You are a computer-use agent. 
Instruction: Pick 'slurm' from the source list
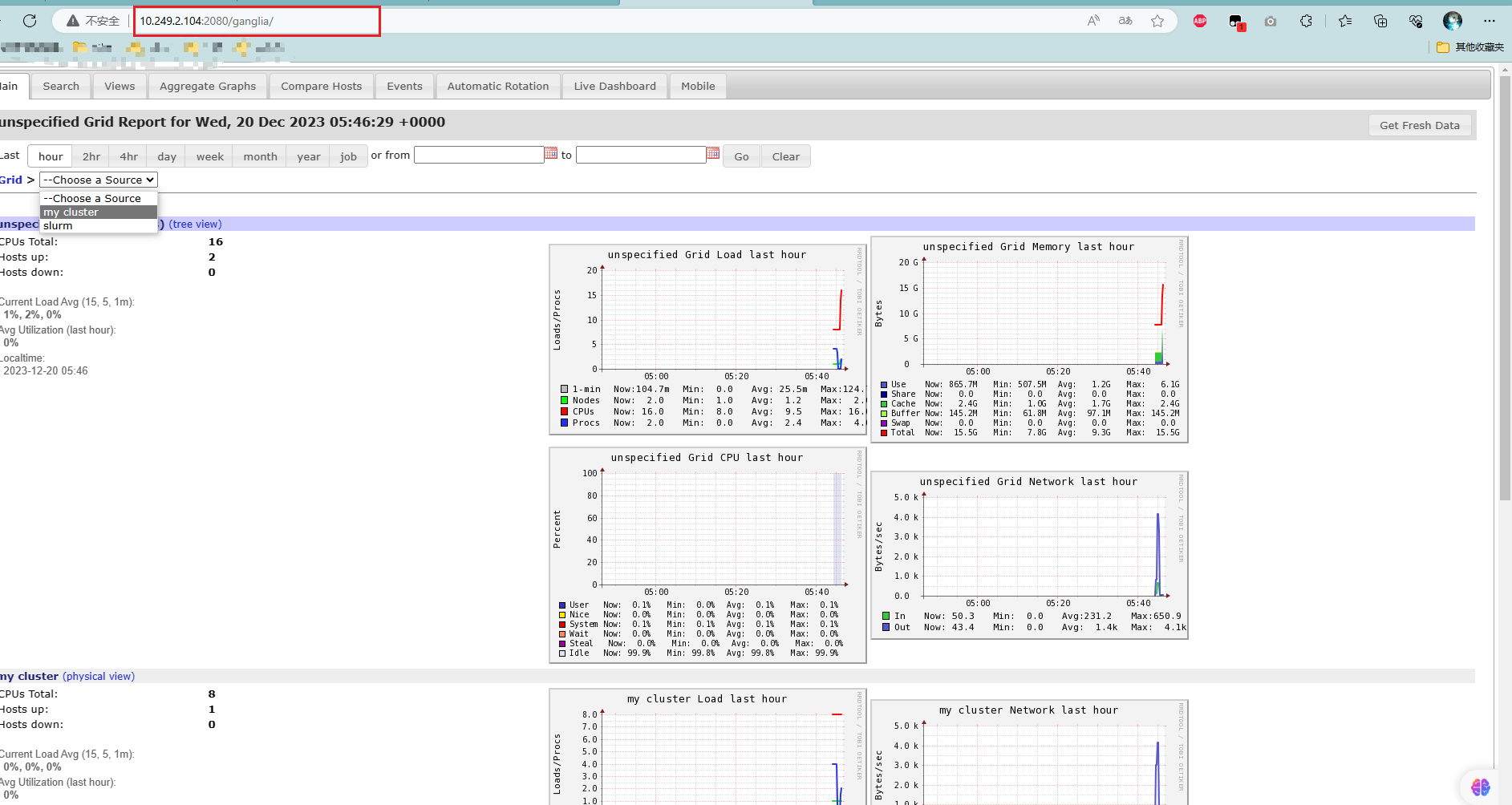tap(99, 225)
